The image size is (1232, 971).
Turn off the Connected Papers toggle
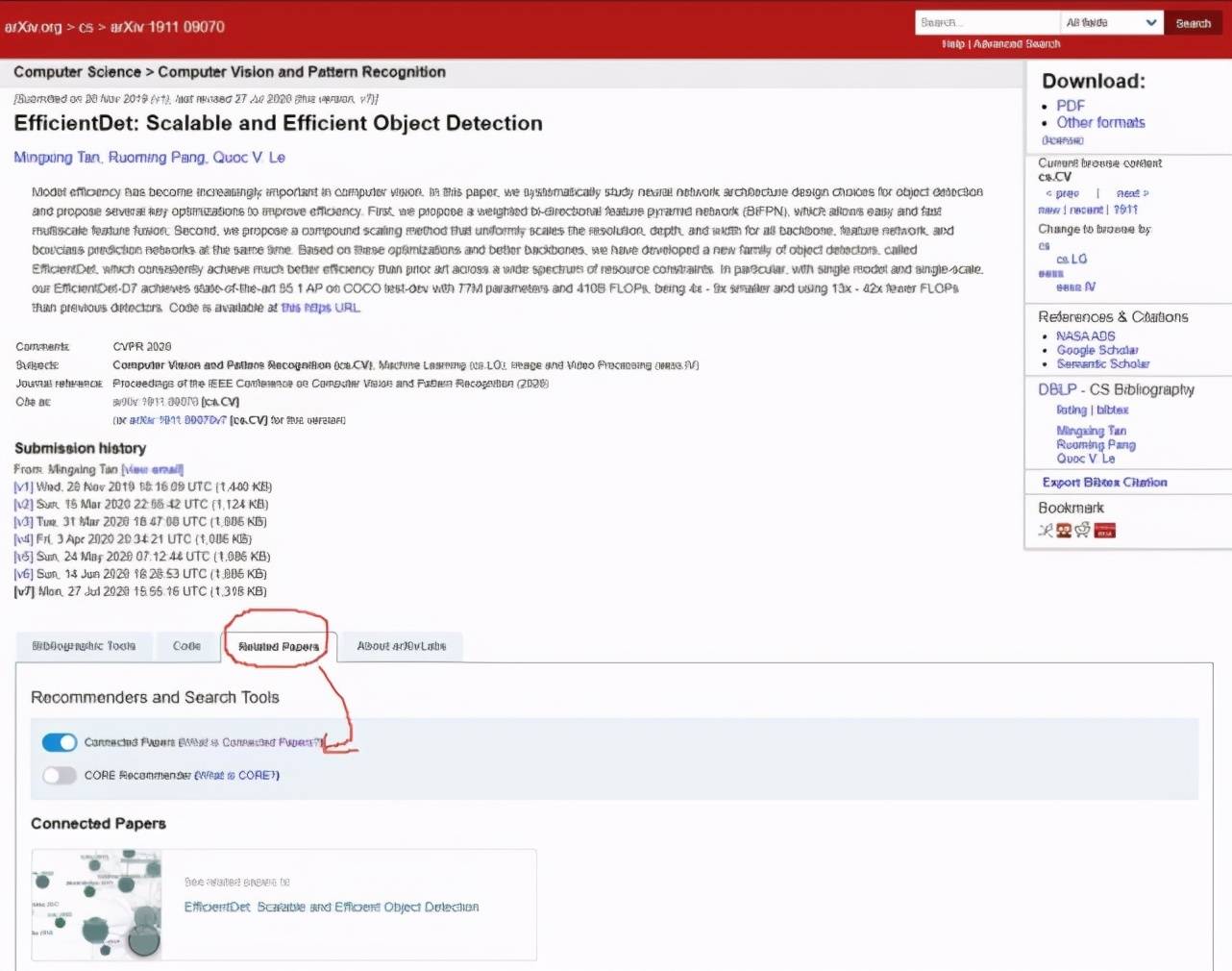point(60,742)
